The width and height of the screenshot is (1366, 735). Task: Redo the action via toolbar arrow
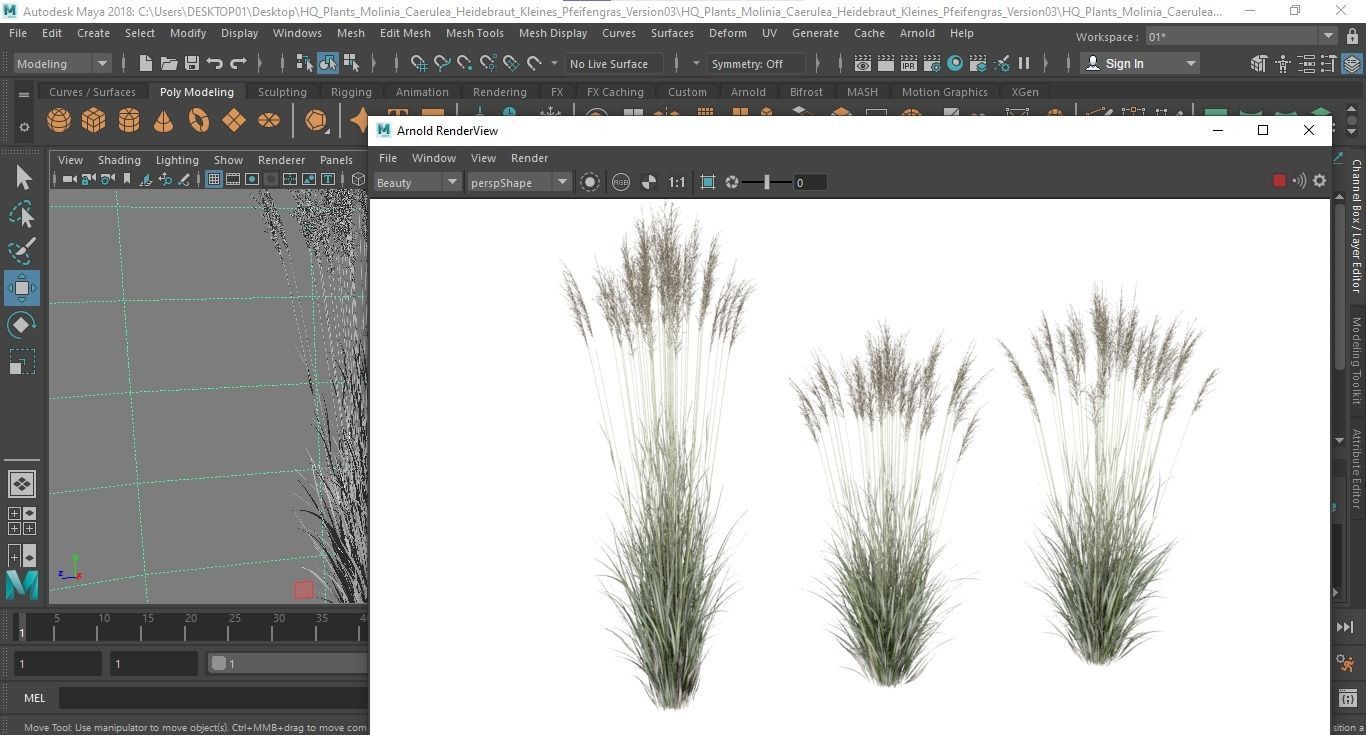pos(238,63)
